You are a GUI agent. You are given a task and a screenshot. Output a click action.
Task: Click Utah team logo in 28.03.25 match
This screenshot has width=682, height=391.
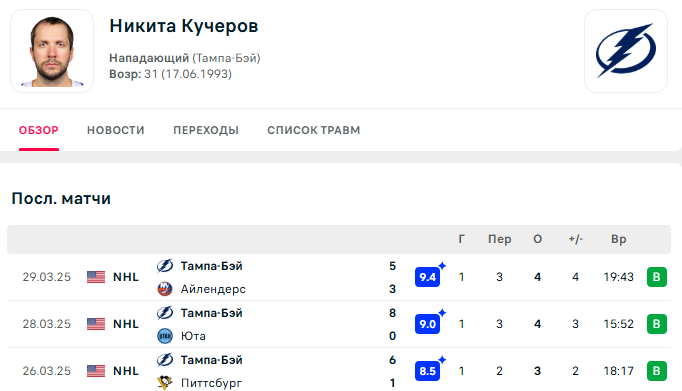(165, 336)
